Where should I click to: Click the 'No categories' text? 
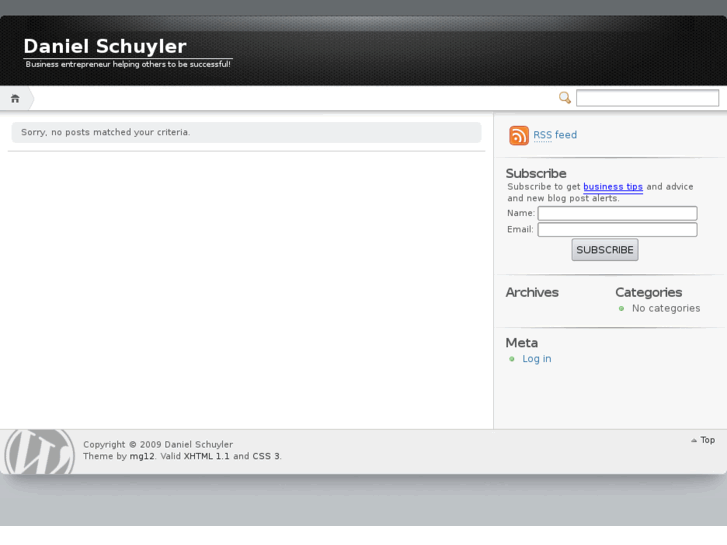(x=666, y=308)
